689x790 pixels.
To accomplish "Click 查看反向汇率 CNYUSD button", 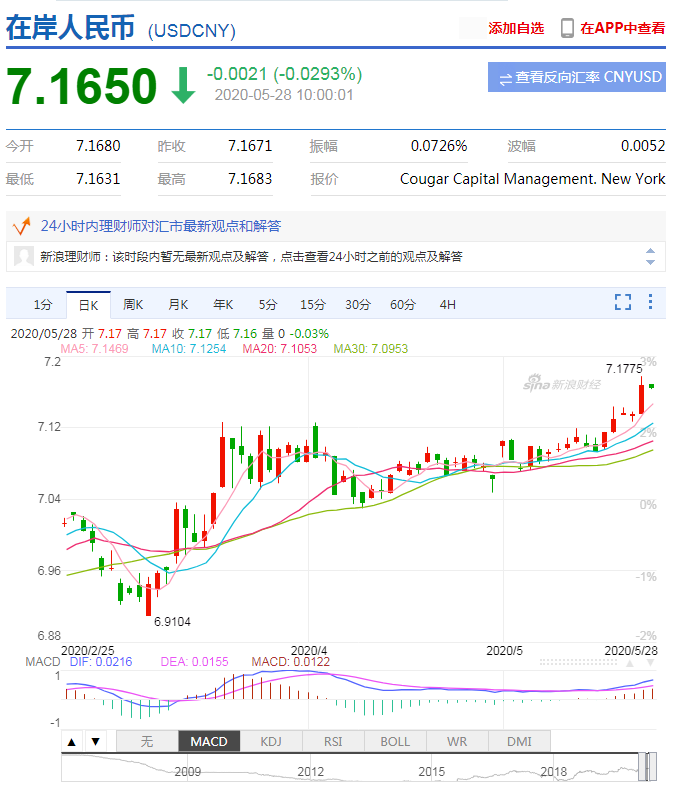I will (577, 77).
